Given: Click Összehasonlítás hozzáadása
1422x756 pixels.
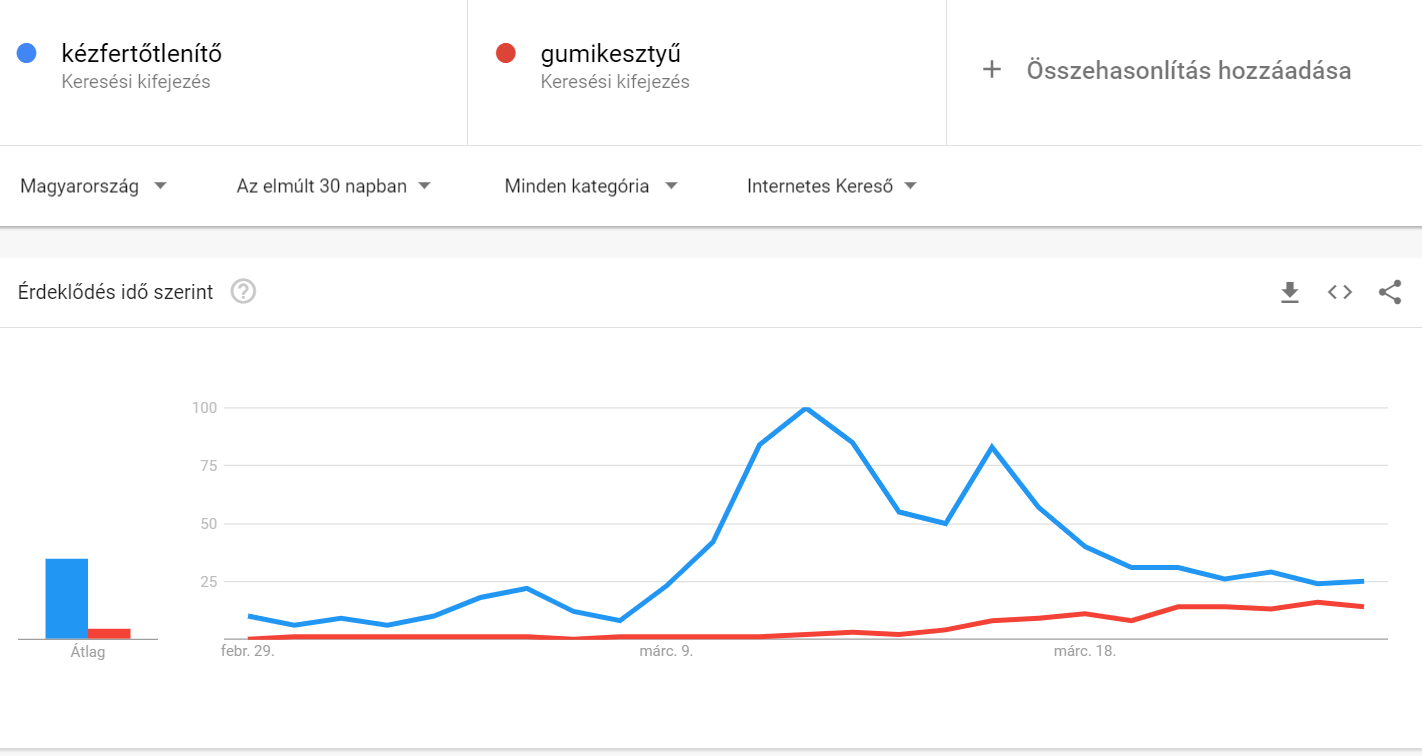Looking at the screenshot, I should [x=1188, y=70].
